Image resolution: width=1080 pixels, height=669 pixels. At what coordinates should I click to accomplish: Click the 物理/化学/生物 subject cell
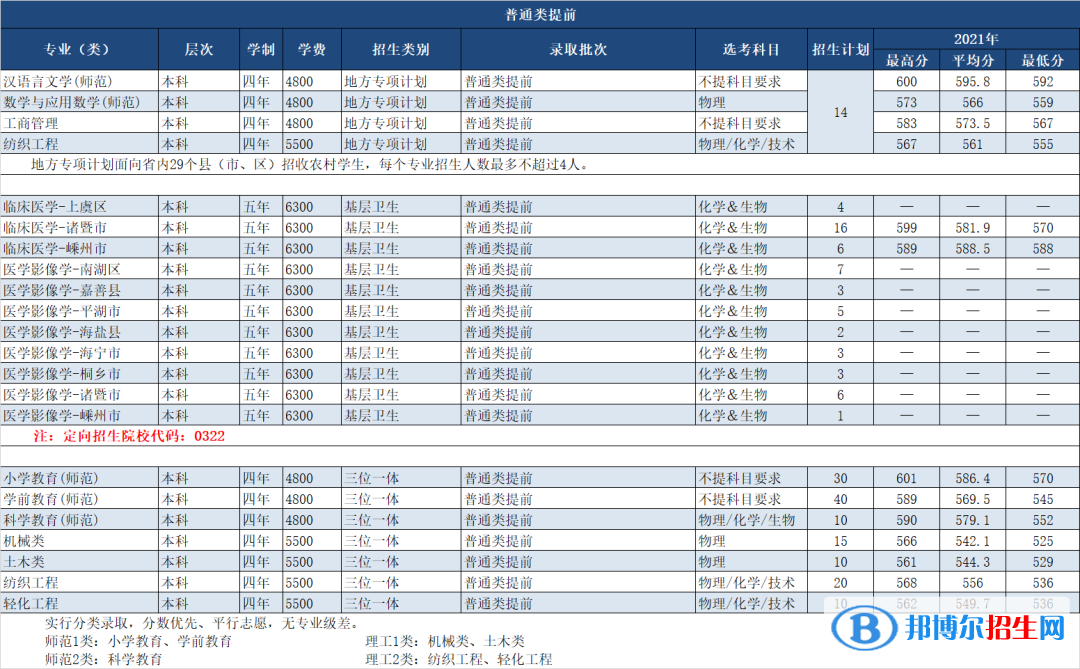coord(751,520)
